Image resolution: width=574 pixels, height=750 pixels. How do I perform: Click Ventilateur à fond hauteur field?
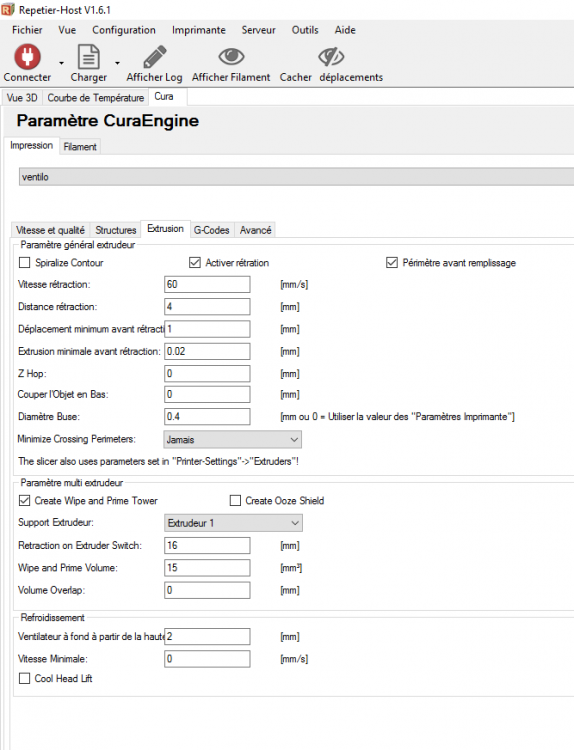click(207, 637)
